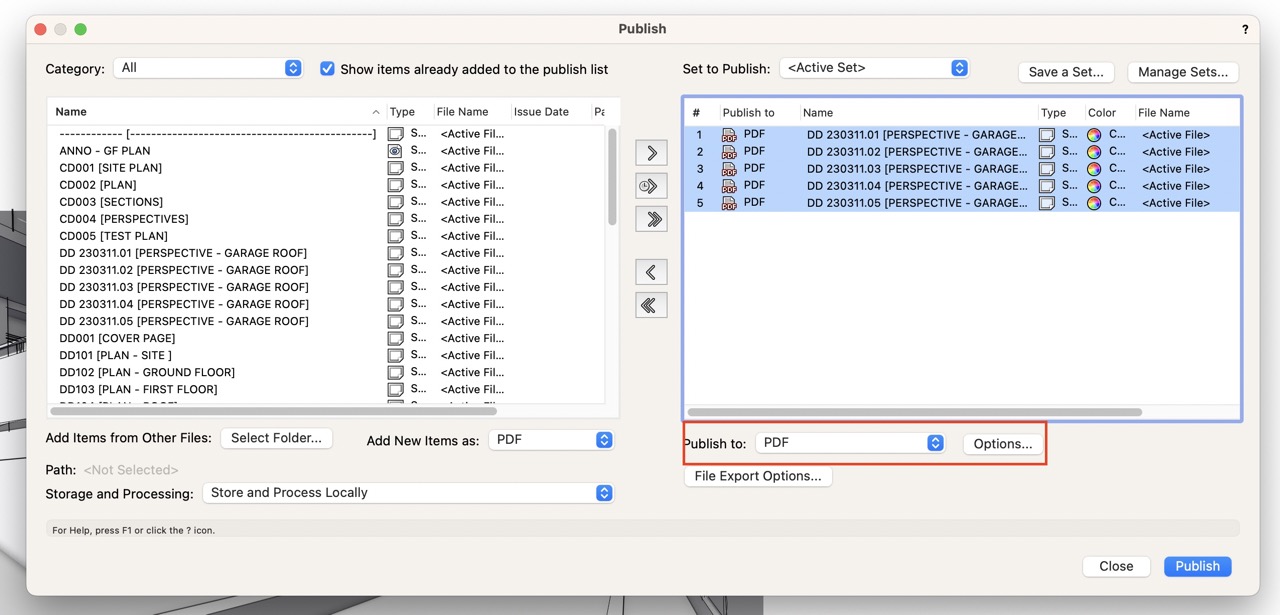The image size is (1280, 615).
Task: Uncheck Show items already added checkbox
Action: [x=327, y=69]
